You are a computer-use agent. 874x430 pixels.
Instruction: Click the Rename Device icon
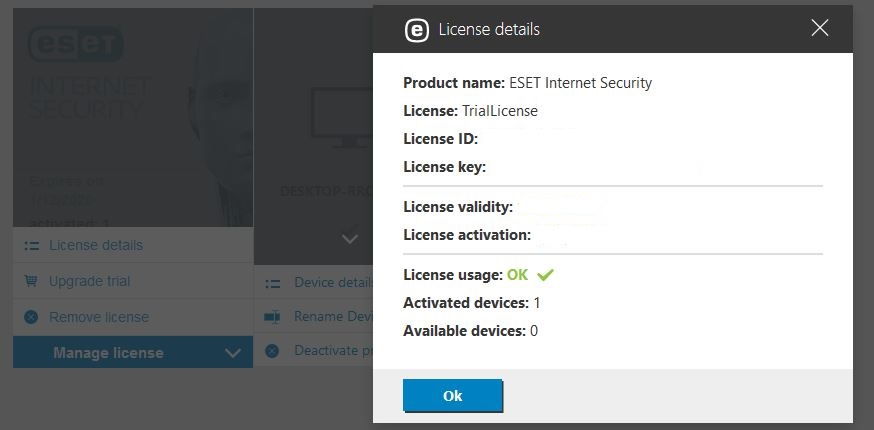click(273, 317)
